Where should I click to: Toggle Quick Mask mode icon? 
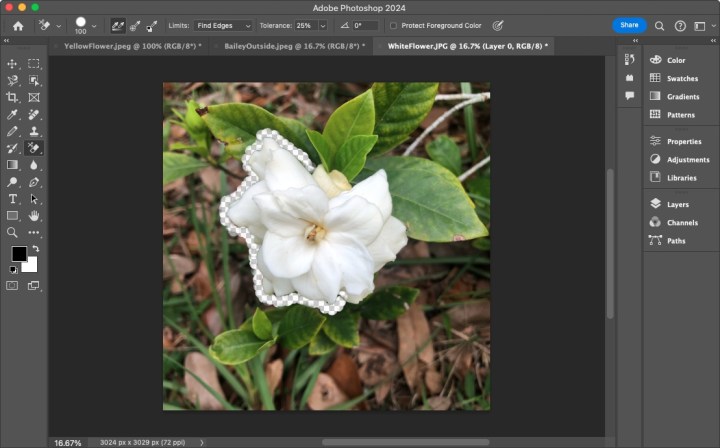(x=13, y=285)
